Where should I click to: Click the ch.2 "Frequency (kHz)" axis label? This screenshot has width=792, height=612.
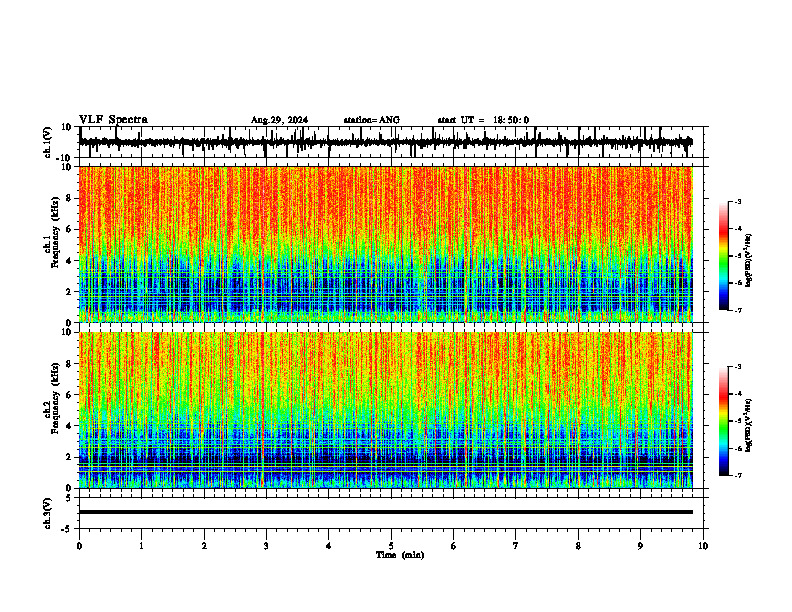pyautogui.click(x=55, y=398)
